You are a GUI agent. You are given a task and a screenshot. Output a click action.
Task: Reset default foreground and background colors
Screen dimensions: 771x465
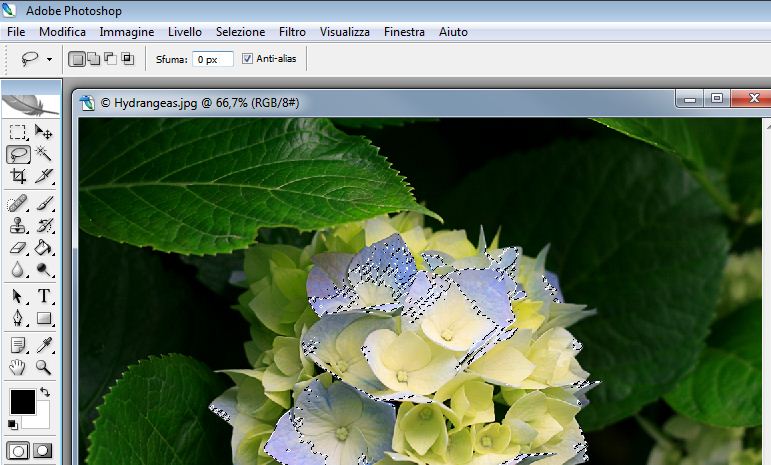point(13,424)
